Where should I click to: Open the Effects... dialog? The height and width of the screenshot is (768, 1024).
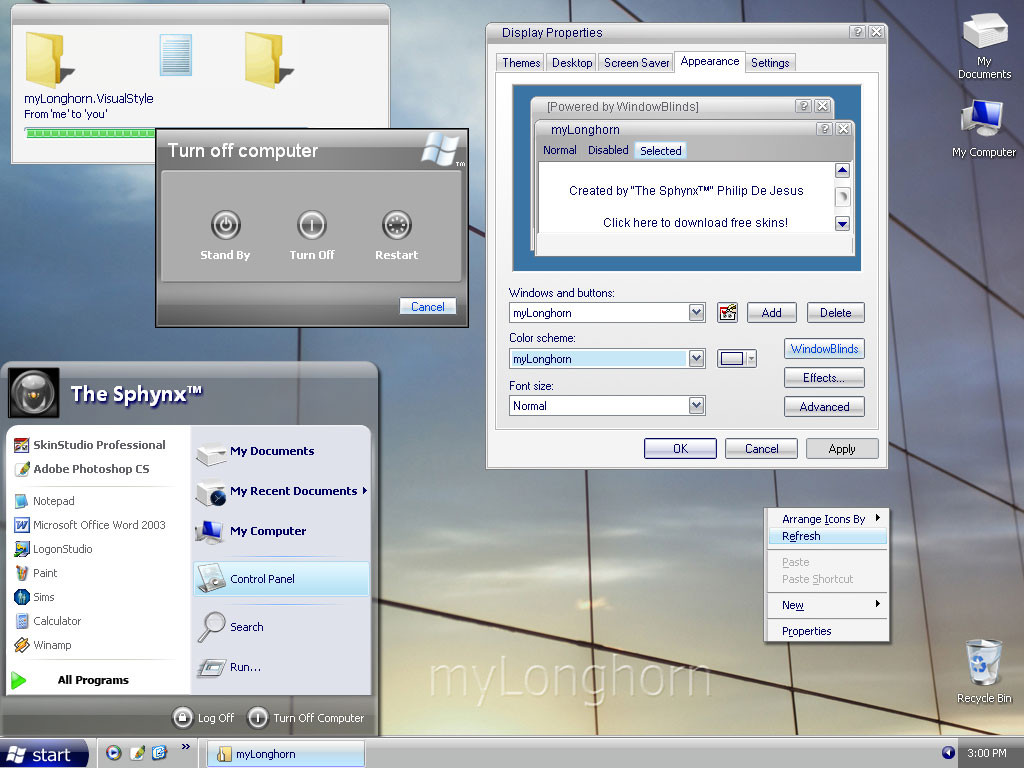click(x=824, y=377)
